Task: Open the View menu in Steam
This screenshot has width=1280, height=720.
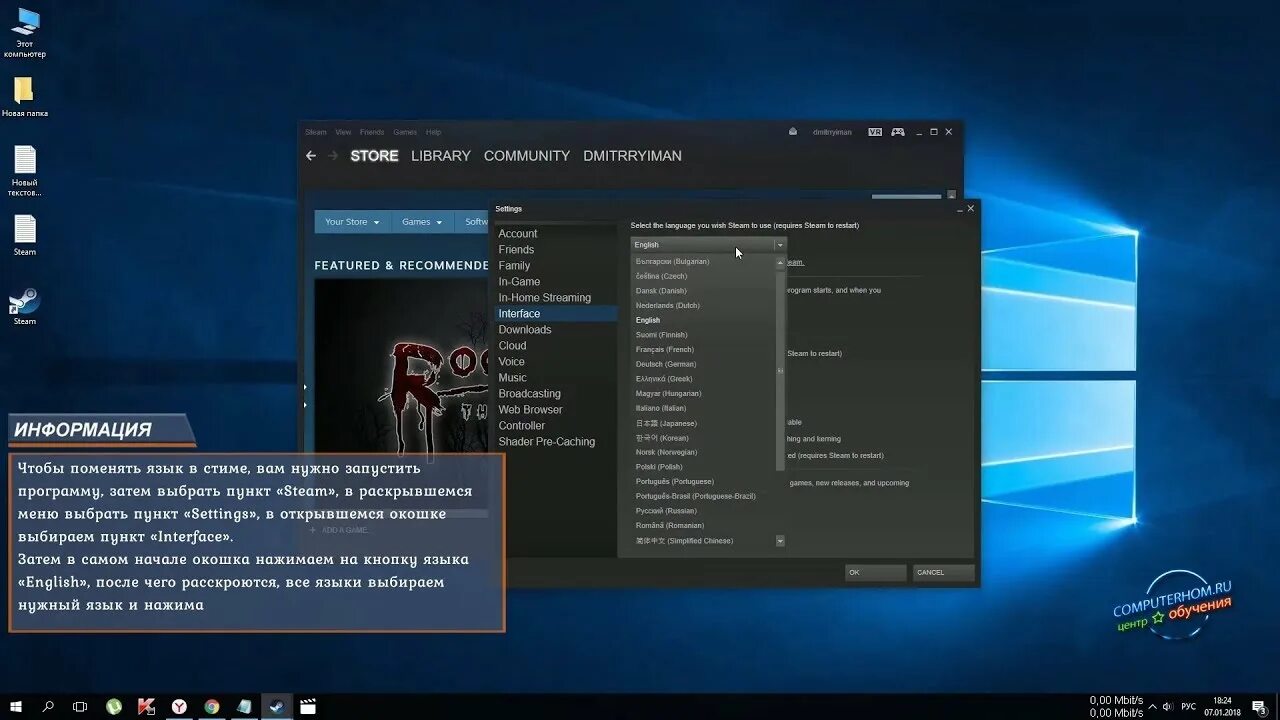Action: point(343,132)
